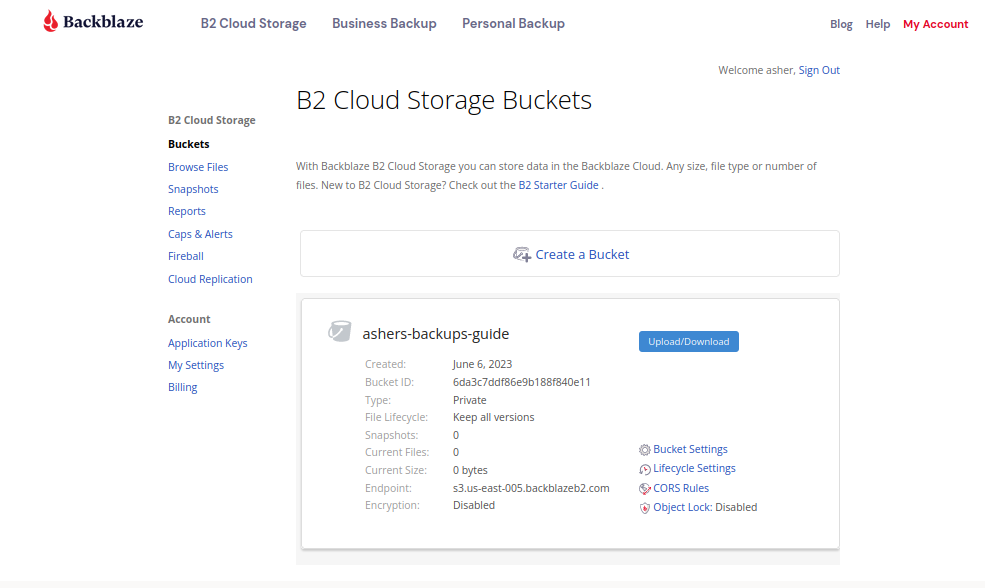Open Application Keys page
Image resolution: width=985 pixels, height=588 pixels.
coord(207,343)
